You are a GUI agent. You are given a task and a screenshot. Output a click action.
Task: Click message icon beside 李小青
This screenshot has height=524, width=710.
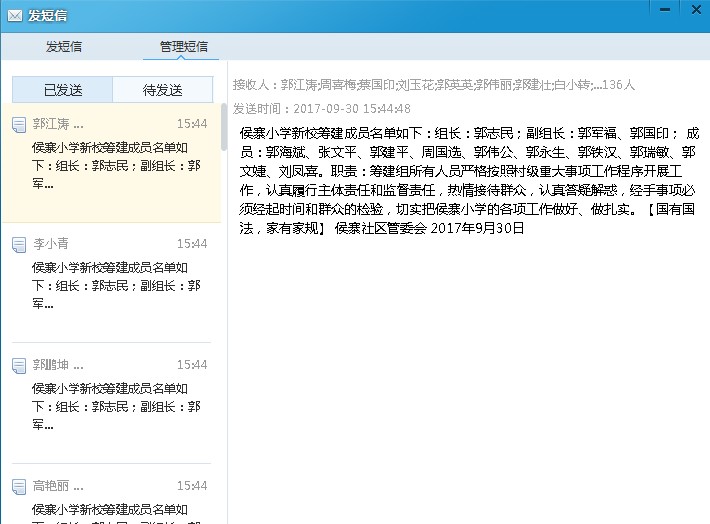tap(19, 245)
